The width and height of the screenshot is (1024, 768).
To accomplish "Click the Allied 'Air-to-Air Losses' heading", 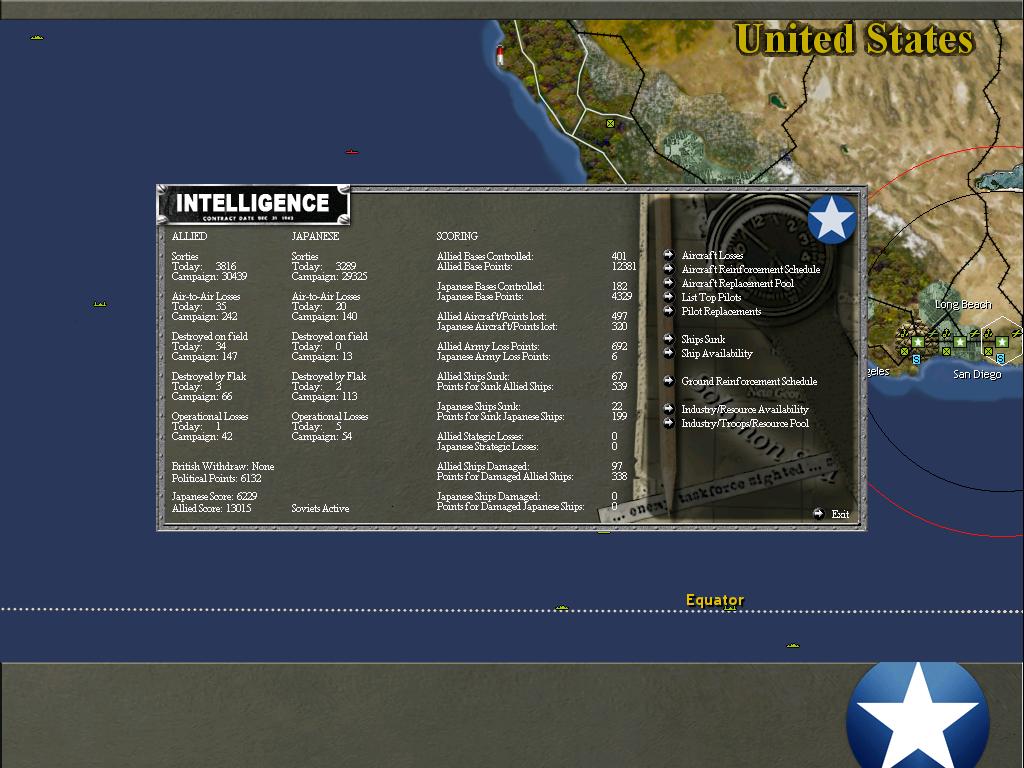I will [206, 296].
